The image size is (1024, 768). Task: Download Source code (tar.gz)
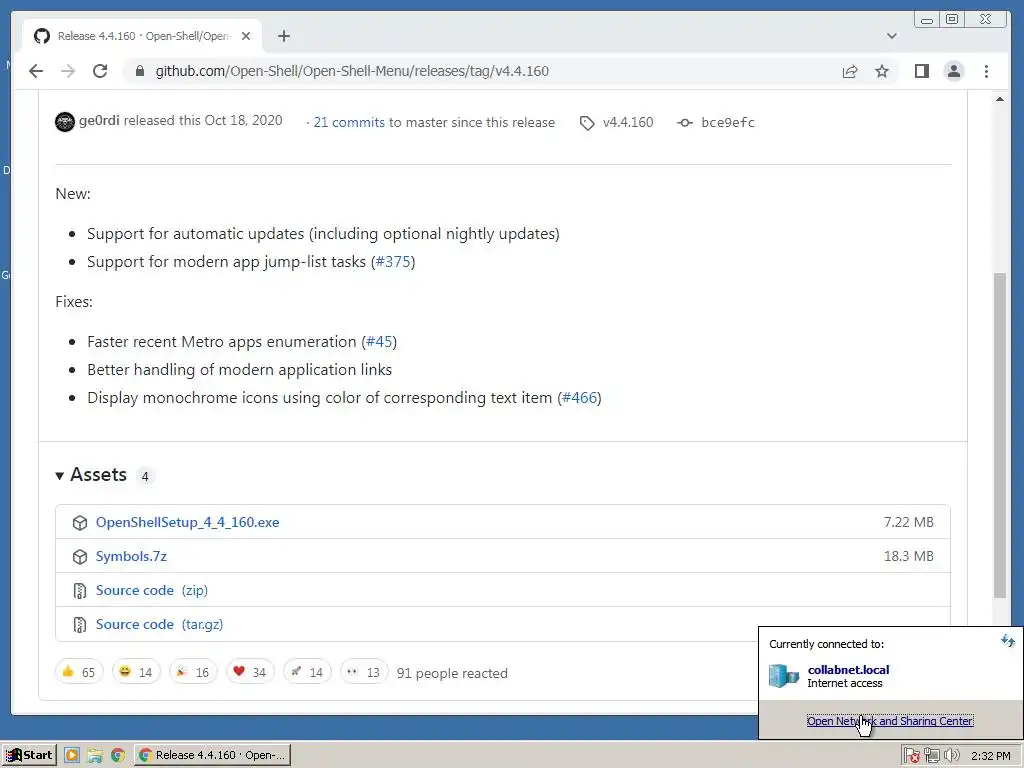pyautogui.click(x=159, y=624)
